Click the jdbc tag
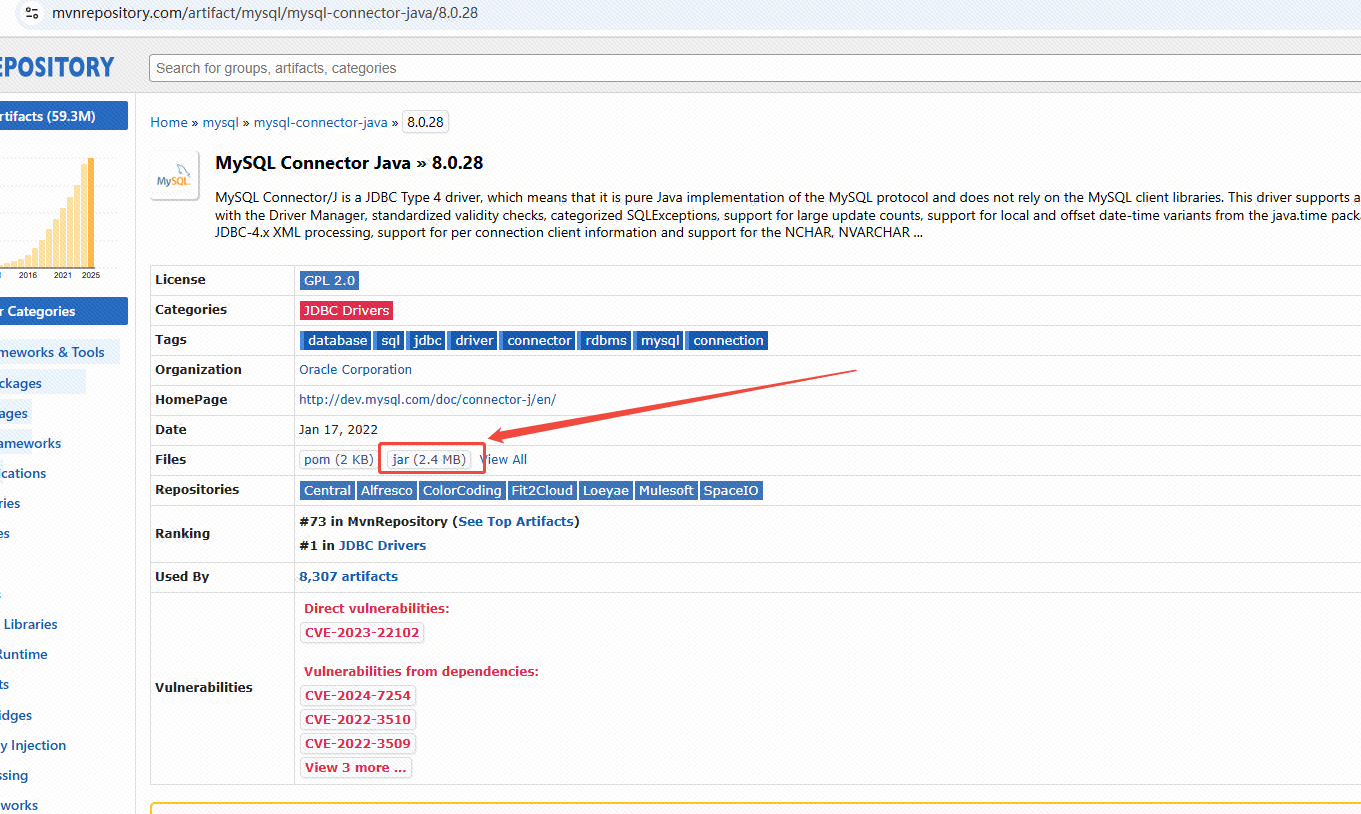The height and width of the screenshot is (814, 1361). [427, 340]
